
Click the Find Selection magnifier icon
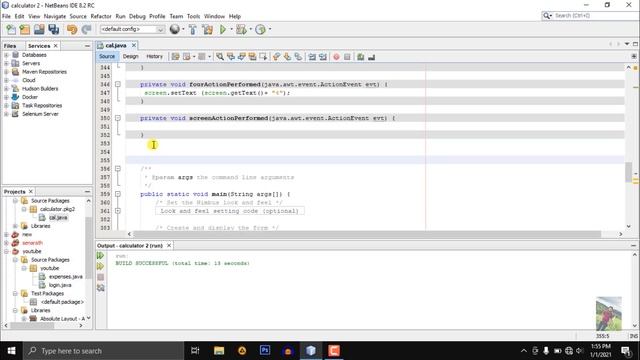(x=220, y=57)
